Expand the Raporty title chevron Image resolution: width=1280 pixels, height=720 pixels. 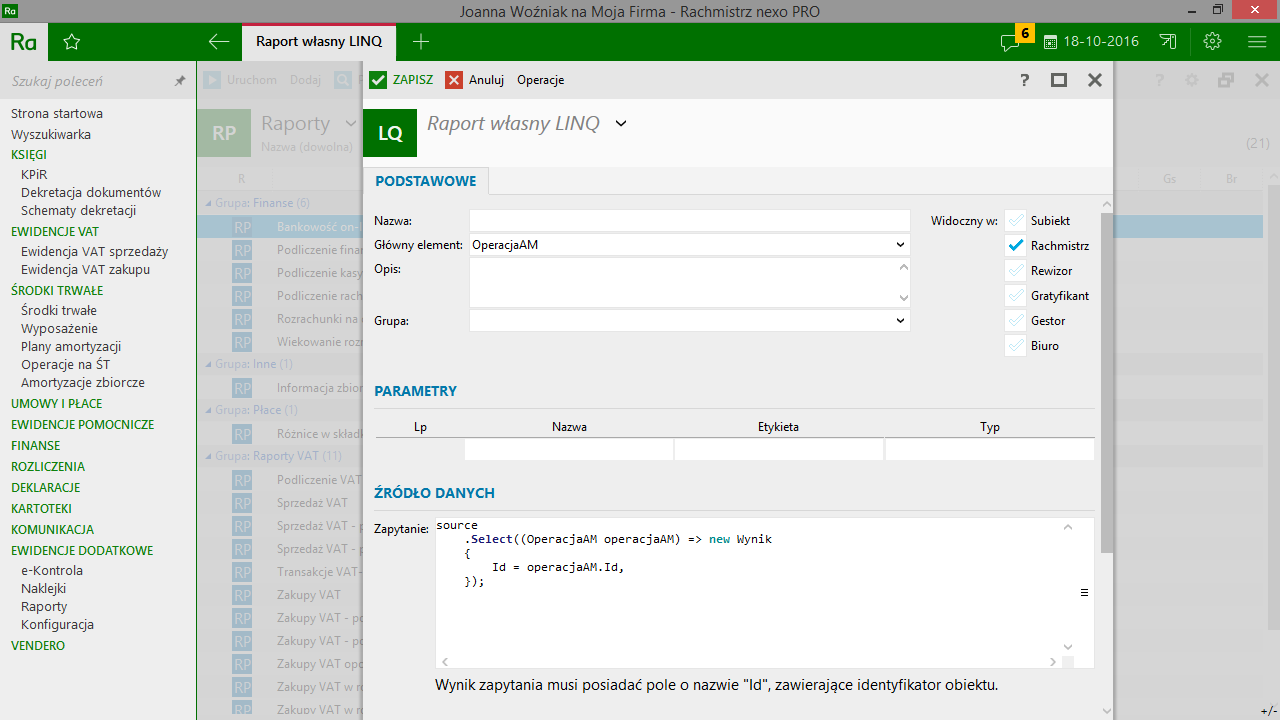tap(350, 124)
